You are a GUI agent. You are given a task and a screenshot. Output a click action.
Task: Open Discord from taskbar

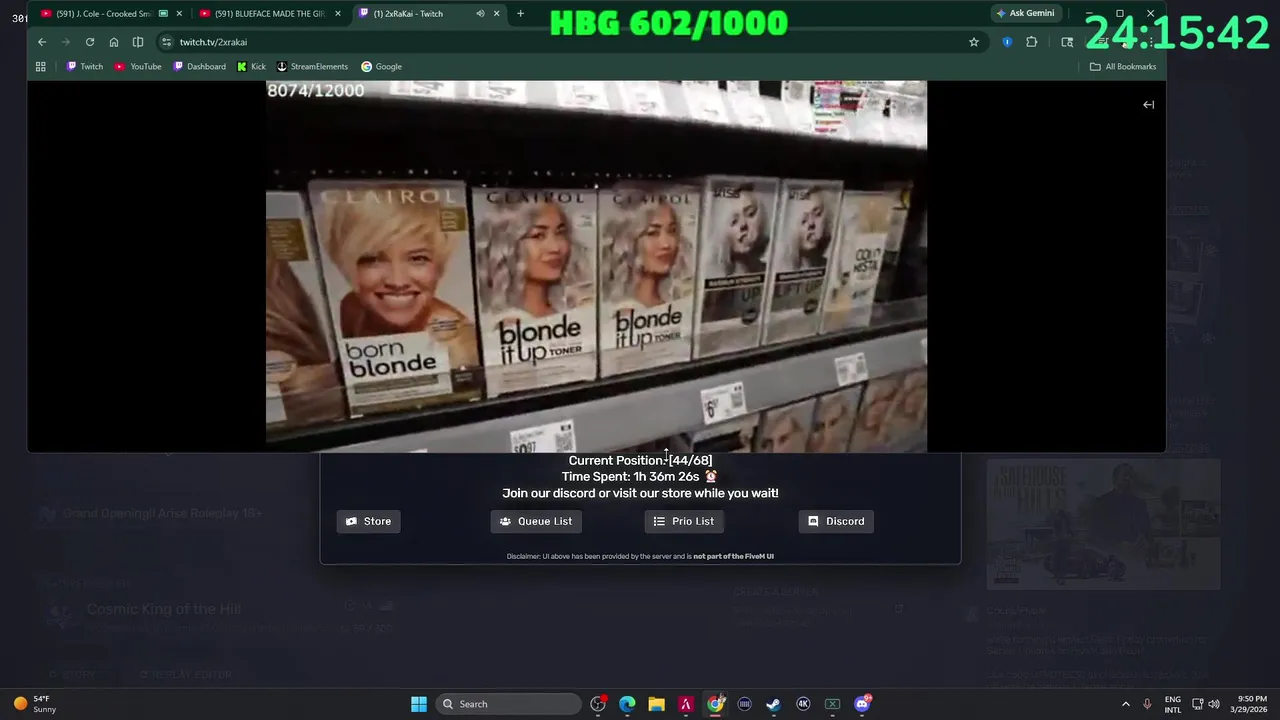tap(862, 704)
